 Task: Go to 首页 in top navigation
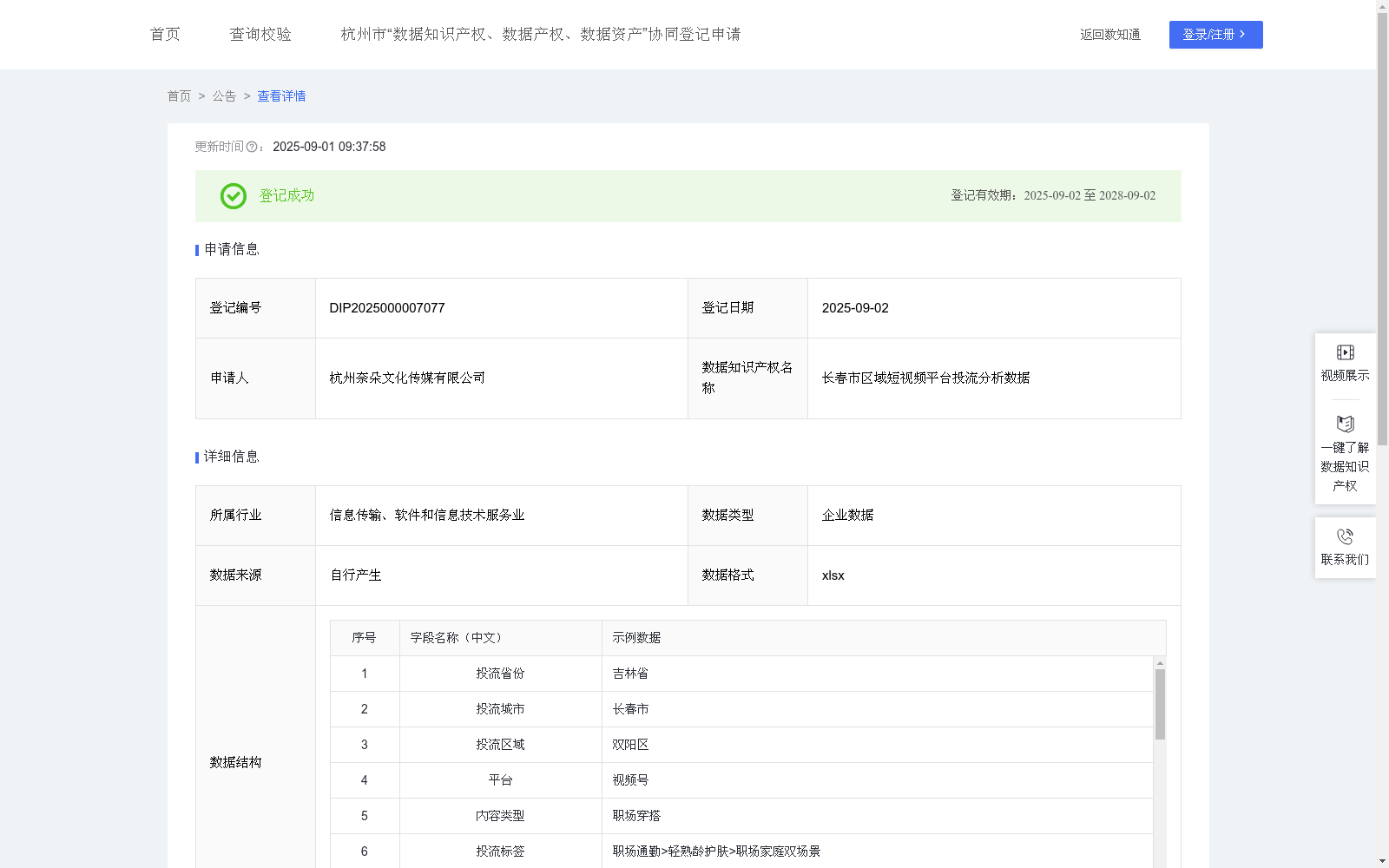pos(165,34)
